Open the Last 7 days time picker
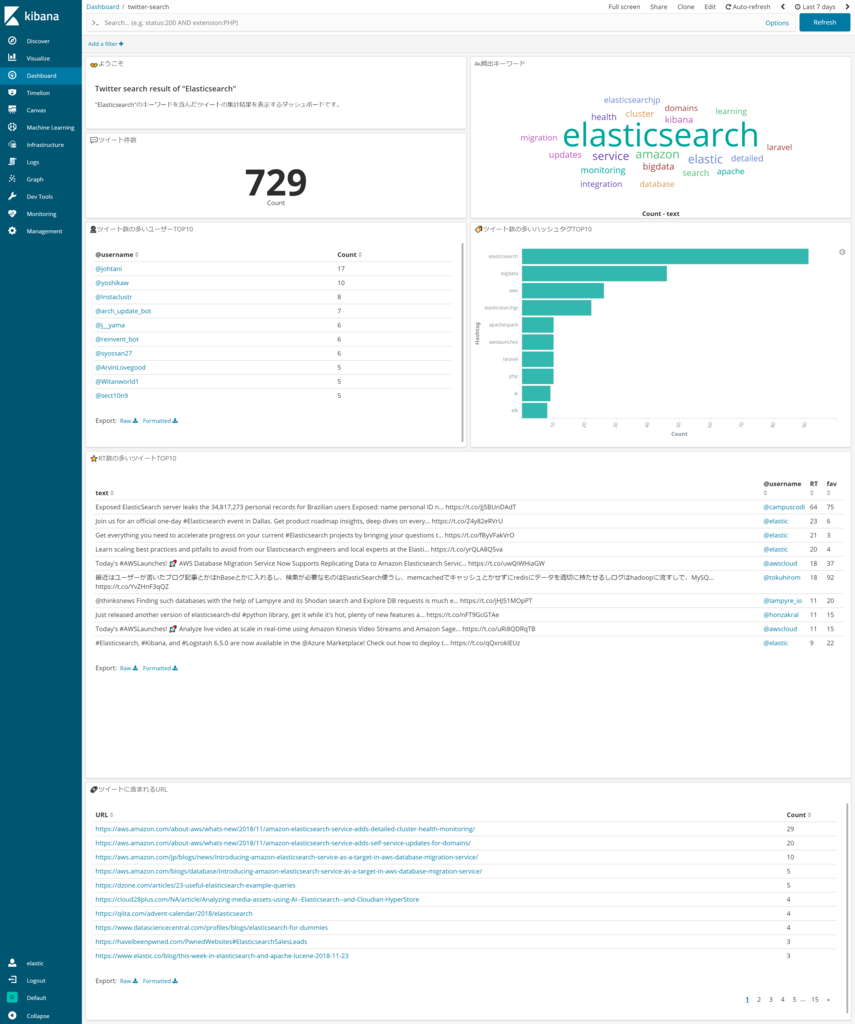This screenshot has height=1024, width=855. (x=815, y=7)
